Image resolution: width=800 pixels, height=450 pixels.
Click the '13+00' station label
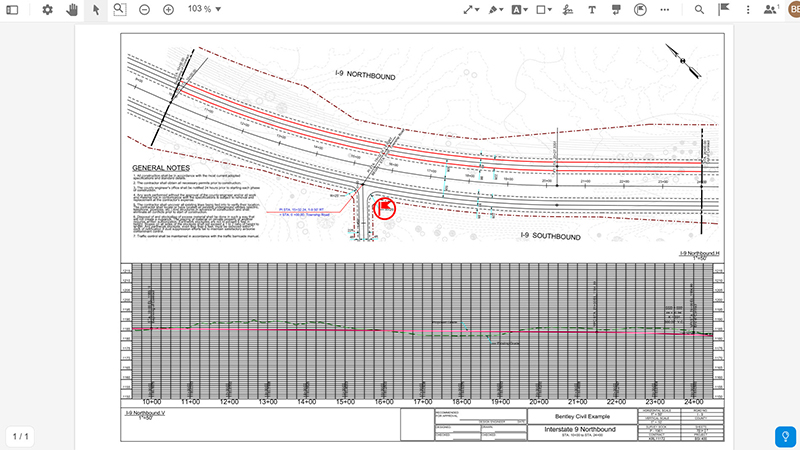[268, 402]
